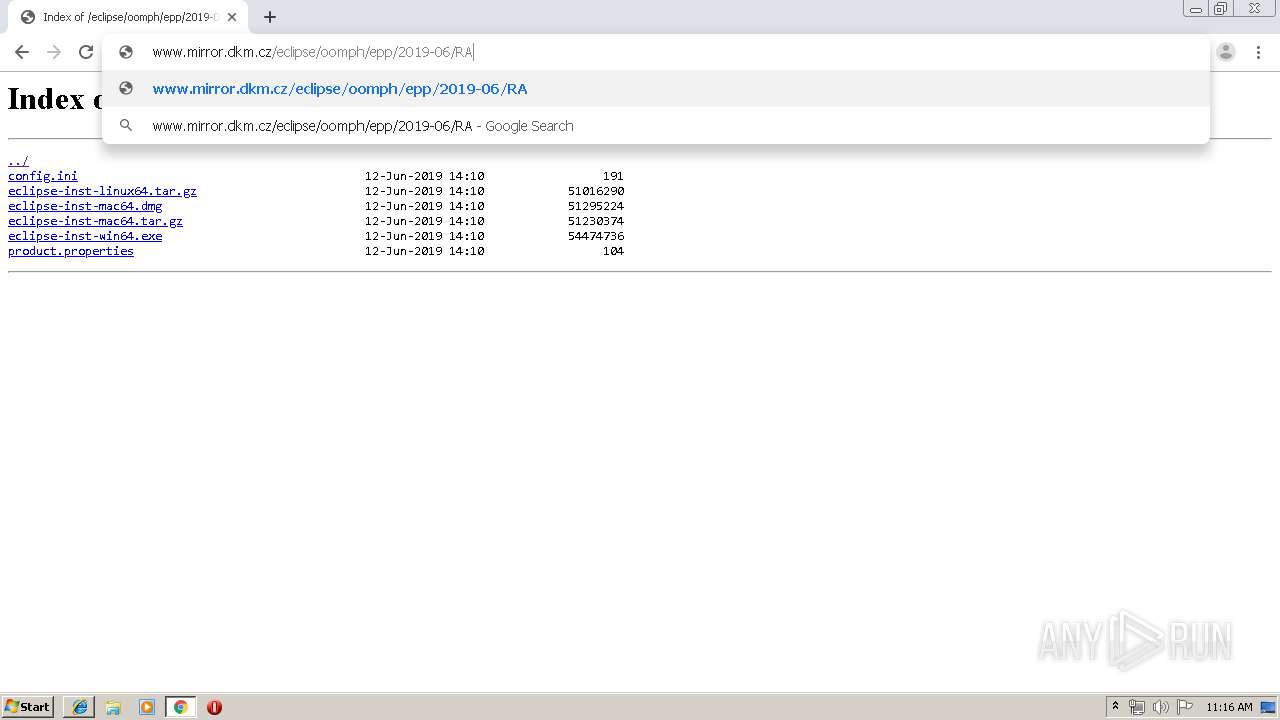Select the Index of /eclipse/oomph tab
This screenshot has width=1280, height=720.
[x=128, y=17]
